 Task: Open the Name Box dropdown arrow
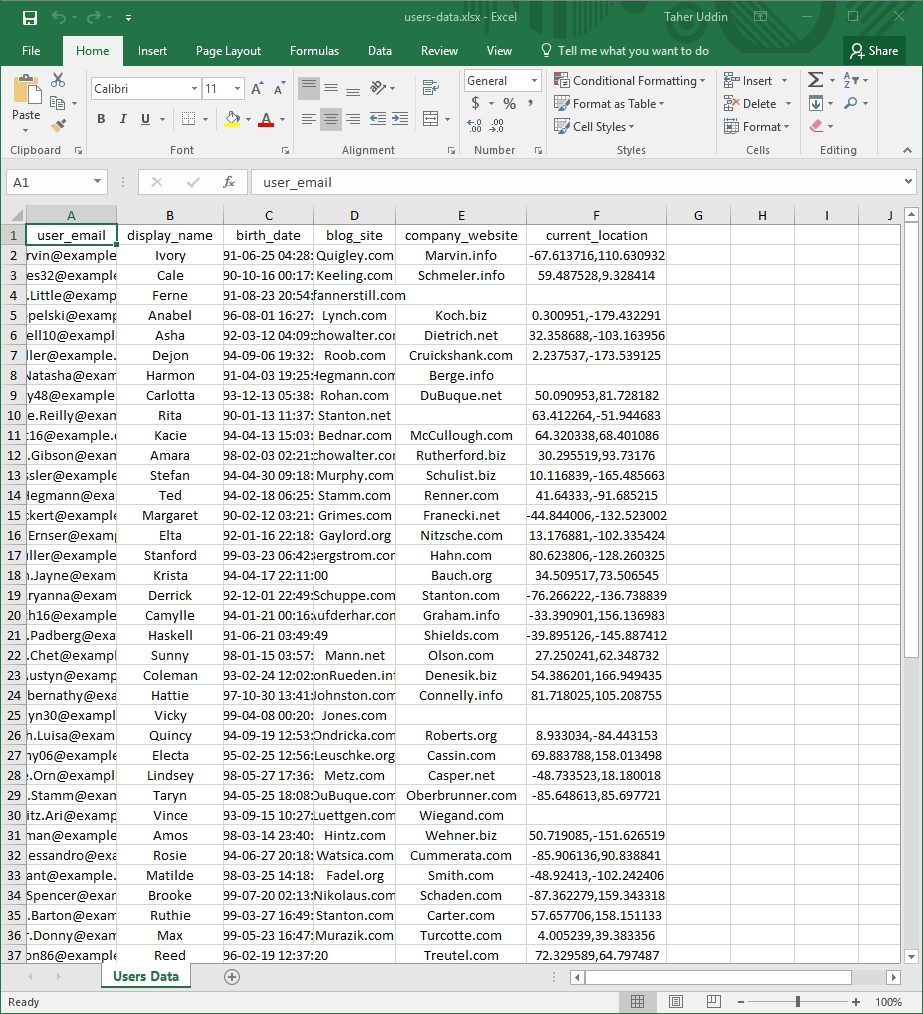pos(97,182)
